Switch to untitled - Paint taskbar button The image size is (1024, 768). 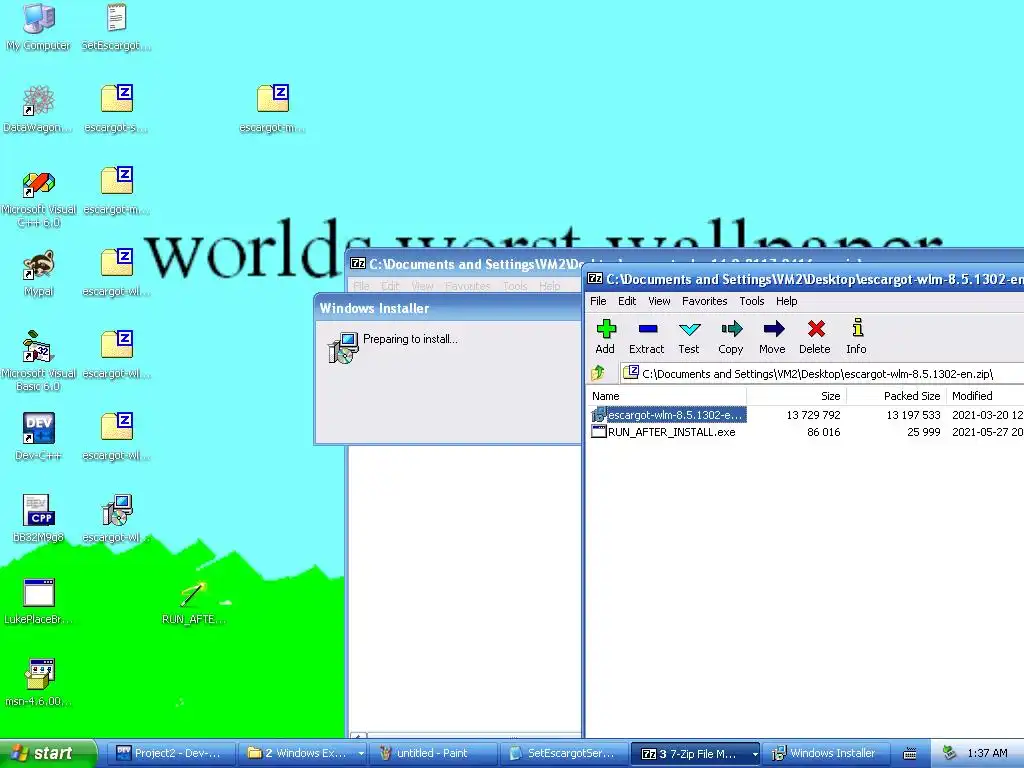pos(432,753)
